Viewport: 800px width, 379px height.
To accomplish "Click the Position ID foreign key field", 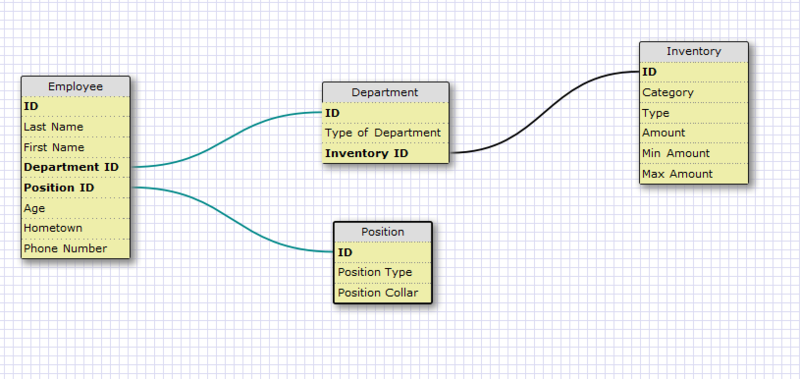I will [76, 188].
